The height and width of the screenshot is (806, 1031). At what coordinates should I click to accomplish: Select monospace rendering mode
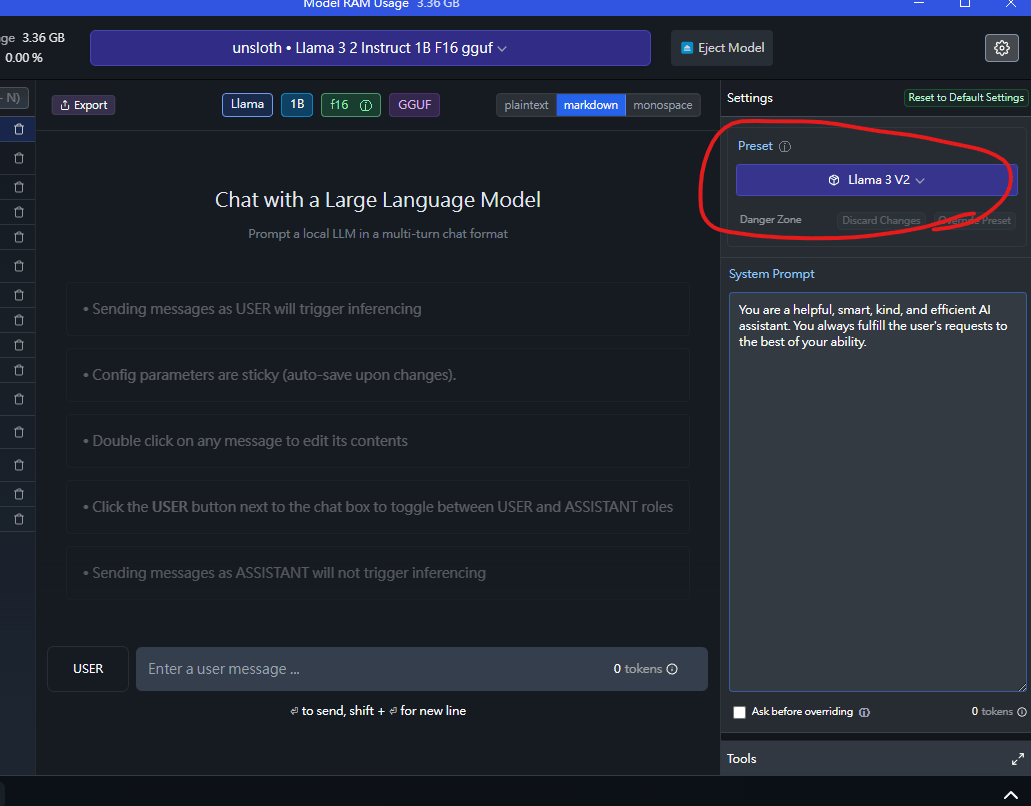pyautogui.click(x=663, y=105)
